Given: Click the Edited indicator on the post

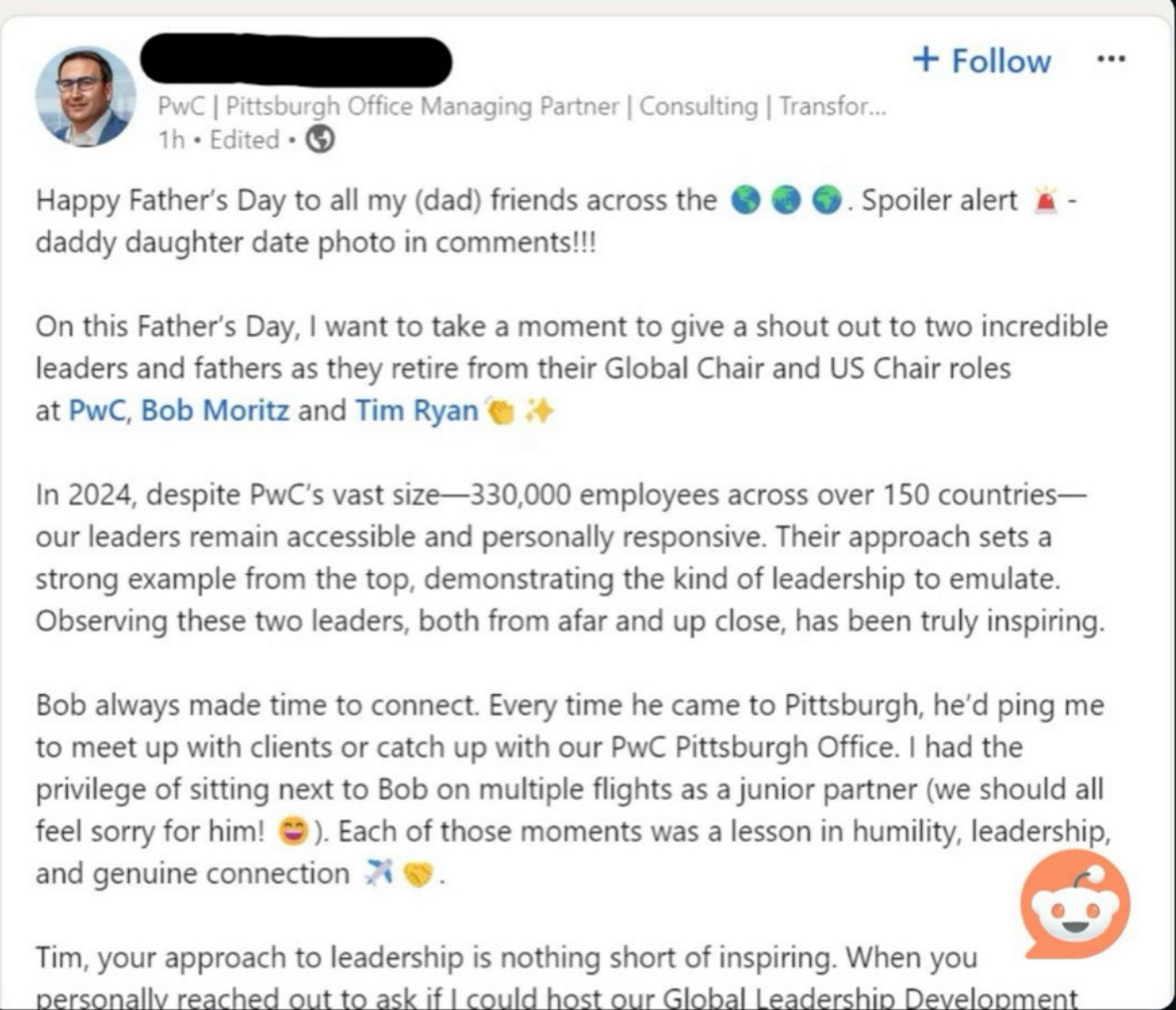Looking at the screenshot, I should click(x=243, y=140).
